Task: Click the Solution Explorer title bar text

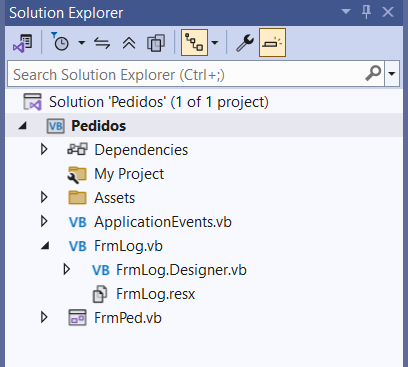Action: pyautogui.click(x=66, y=13)
